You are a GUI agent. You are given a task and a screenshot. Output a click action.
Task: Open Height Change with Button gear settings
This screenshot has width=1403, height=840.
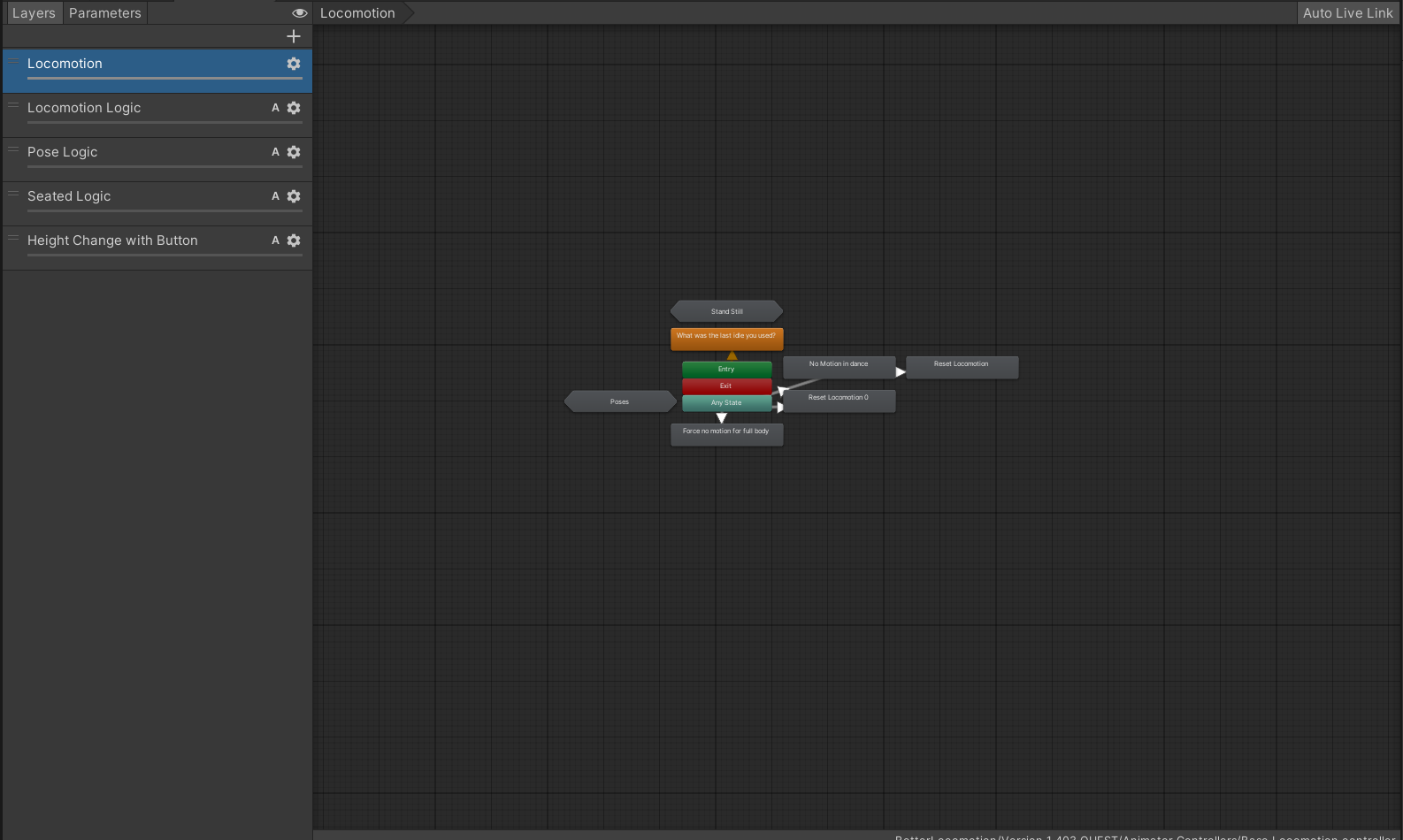pyautogui.click(x=294, y=241)
